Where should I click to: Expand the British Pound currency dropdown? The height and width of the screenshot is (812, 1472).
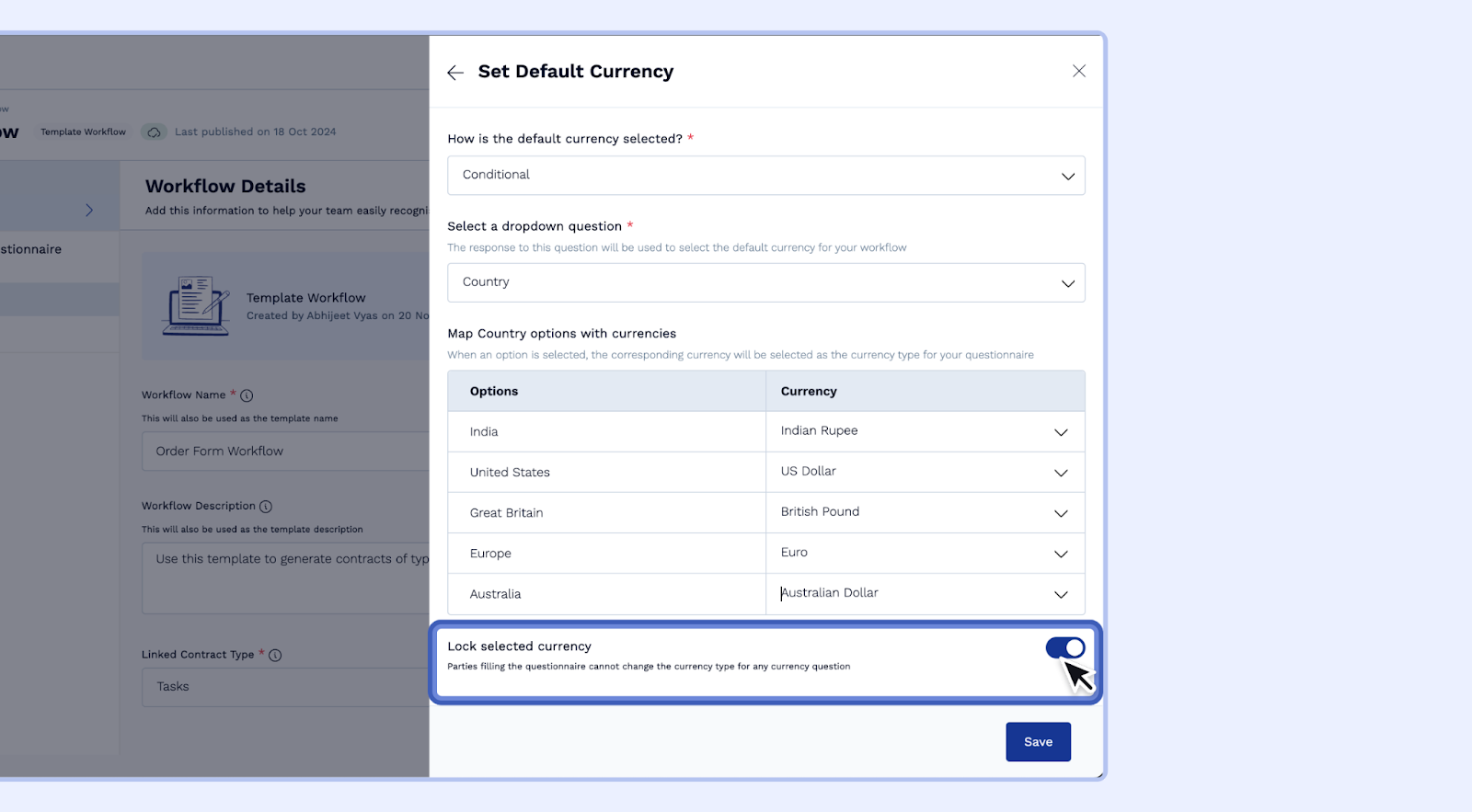point(925,512)
